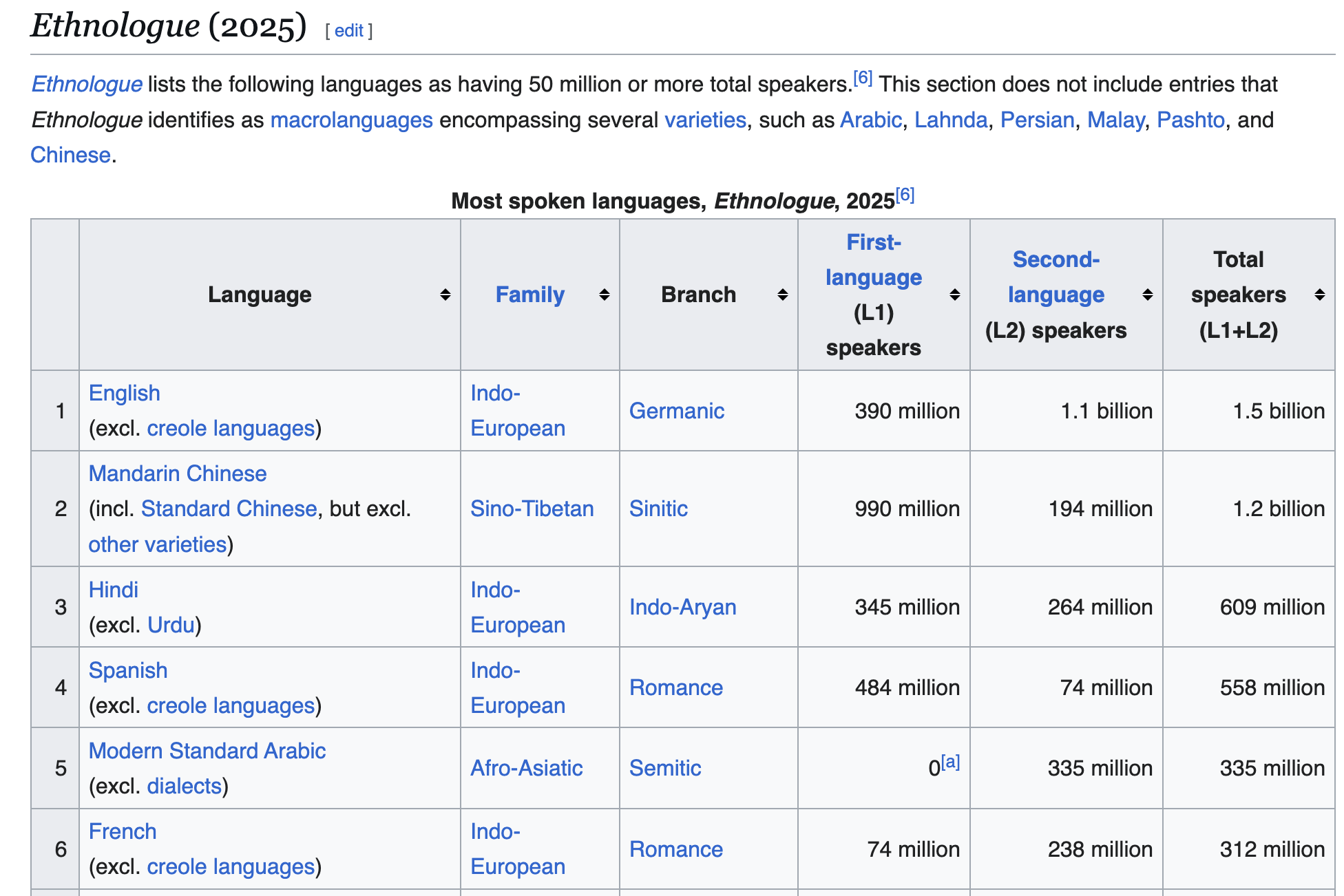The image size is (1344, 896).
Task: Open citation 6 in table caption
Action: [905, 195]
